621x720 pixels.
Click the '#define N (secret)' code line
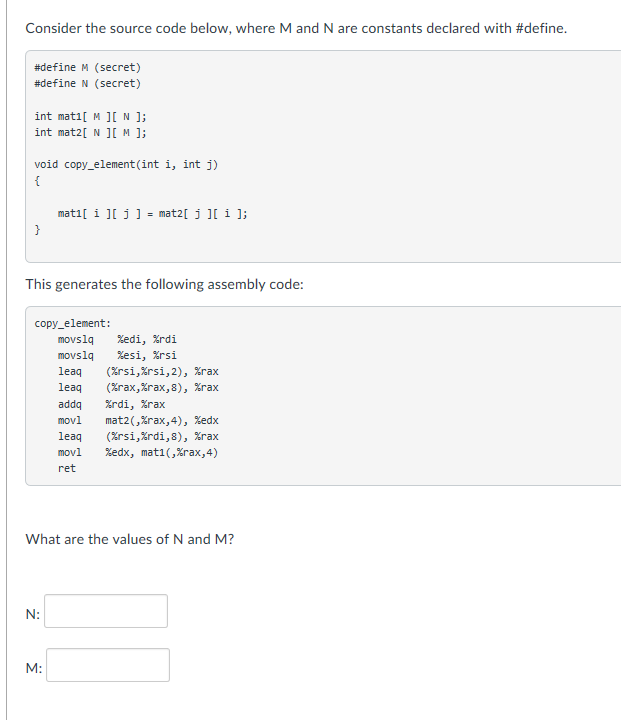tap(88, 84)
